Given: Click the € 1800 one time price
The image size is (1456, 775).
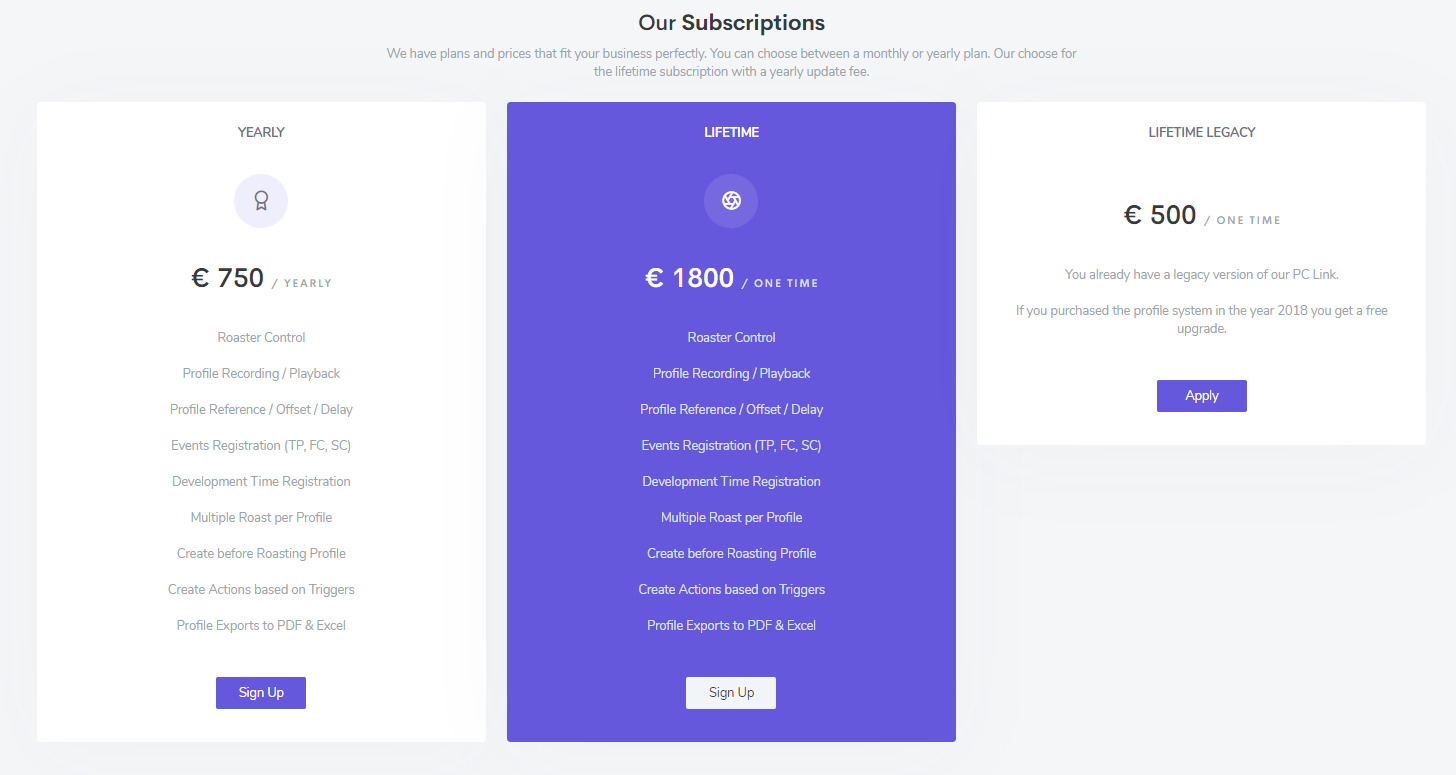Looking at the screenshot, I should tap(731, 278).
